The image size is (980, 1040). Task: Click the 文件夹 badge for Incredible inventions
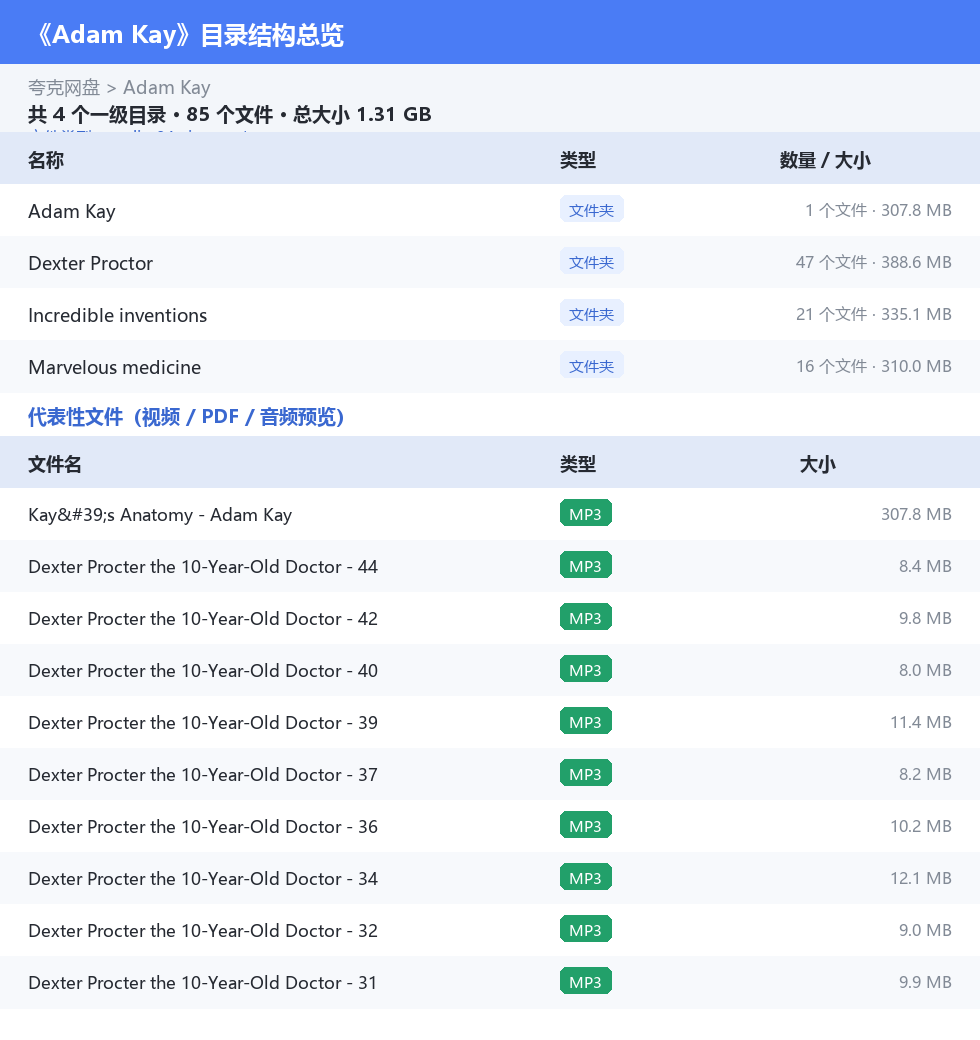[x=591, y=313]
